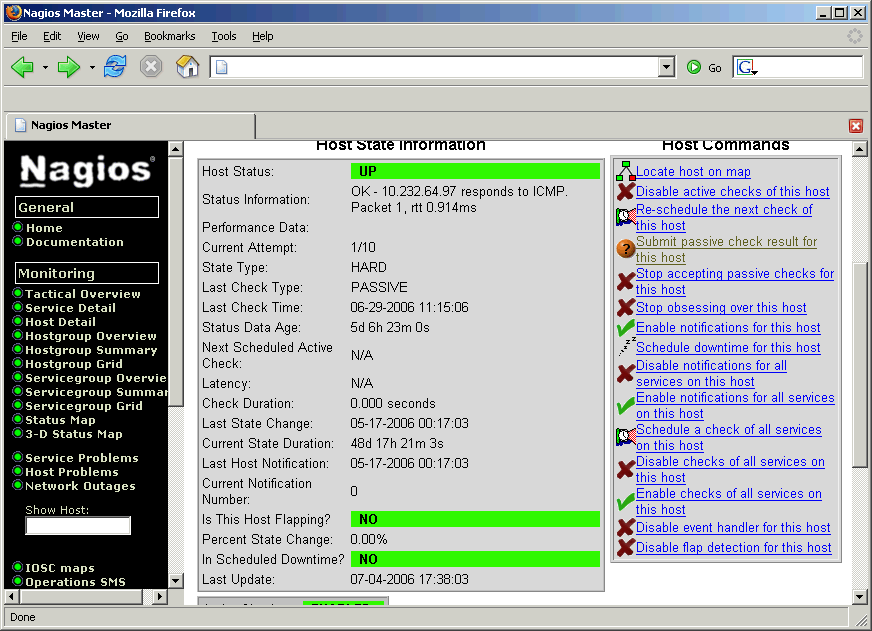Click the main page scrollbar down arrow
872x631 pixels.
[859, 597]
